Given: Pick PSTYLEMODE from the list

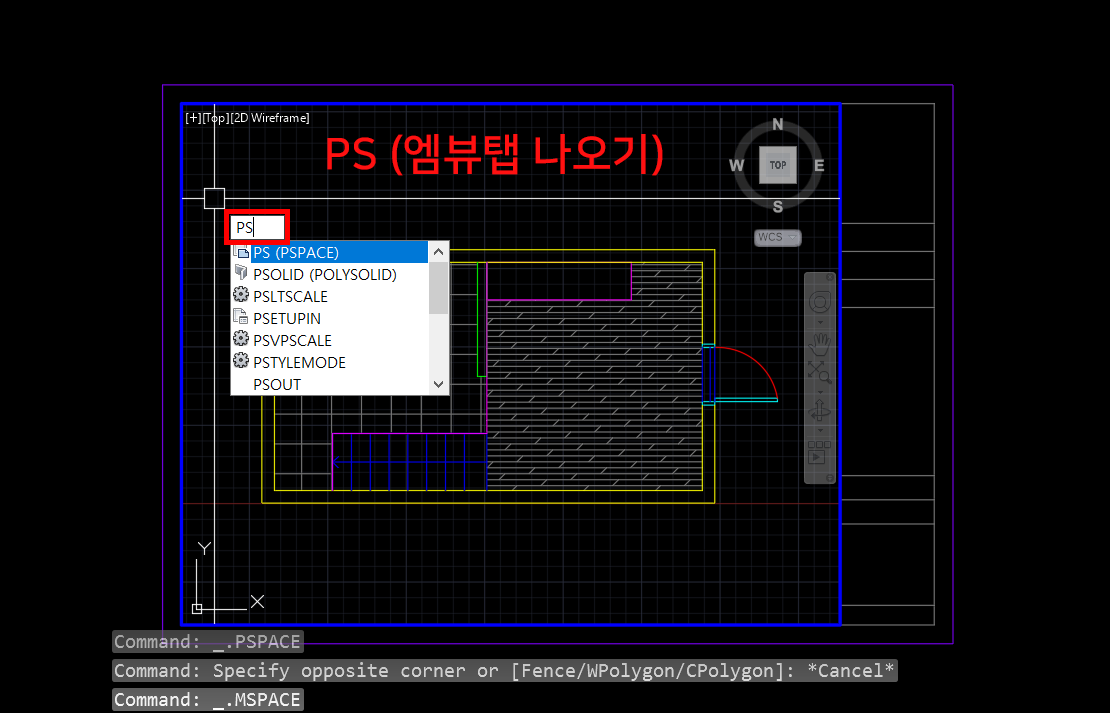Looking at the screenshot, I should (330, 362).
